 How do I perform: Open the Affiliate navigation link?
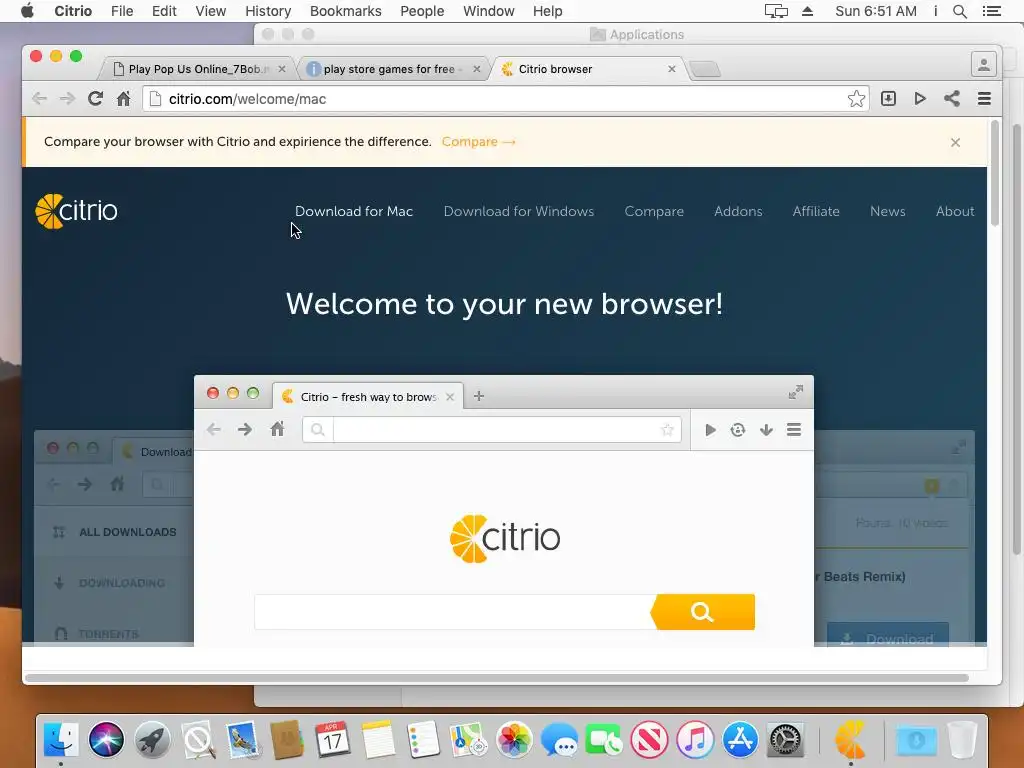[x=816, y=211]
